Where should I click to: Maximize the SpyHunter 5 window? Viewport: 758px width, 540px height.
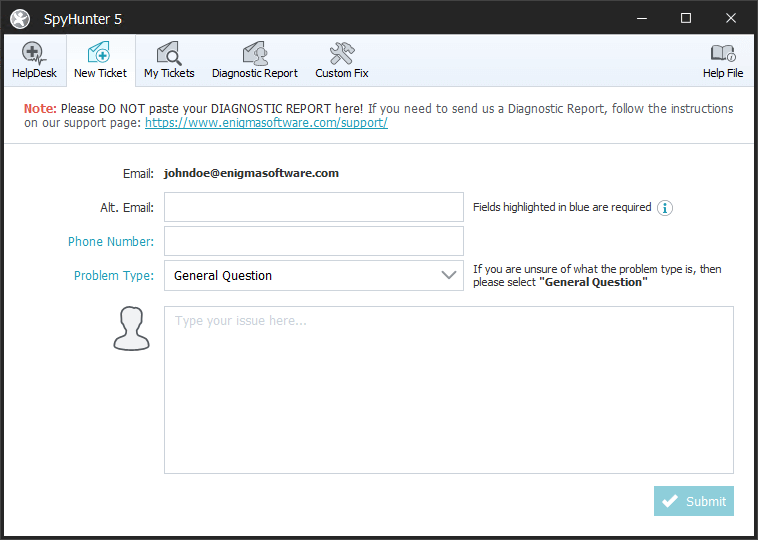coord(686,18)
